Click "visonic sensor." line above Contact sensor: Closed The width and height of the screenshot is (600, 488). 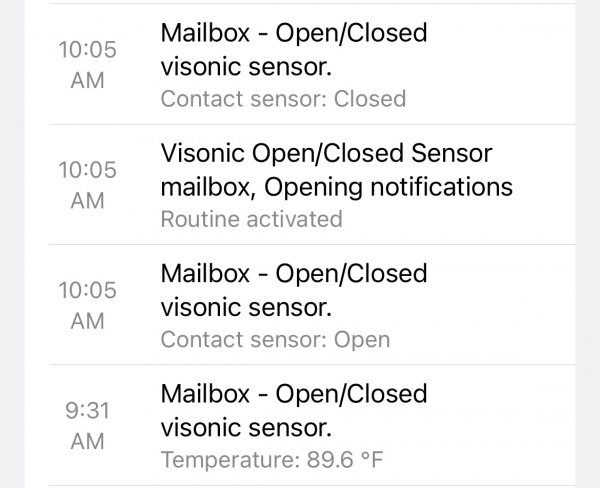click(x=245, y=67)
